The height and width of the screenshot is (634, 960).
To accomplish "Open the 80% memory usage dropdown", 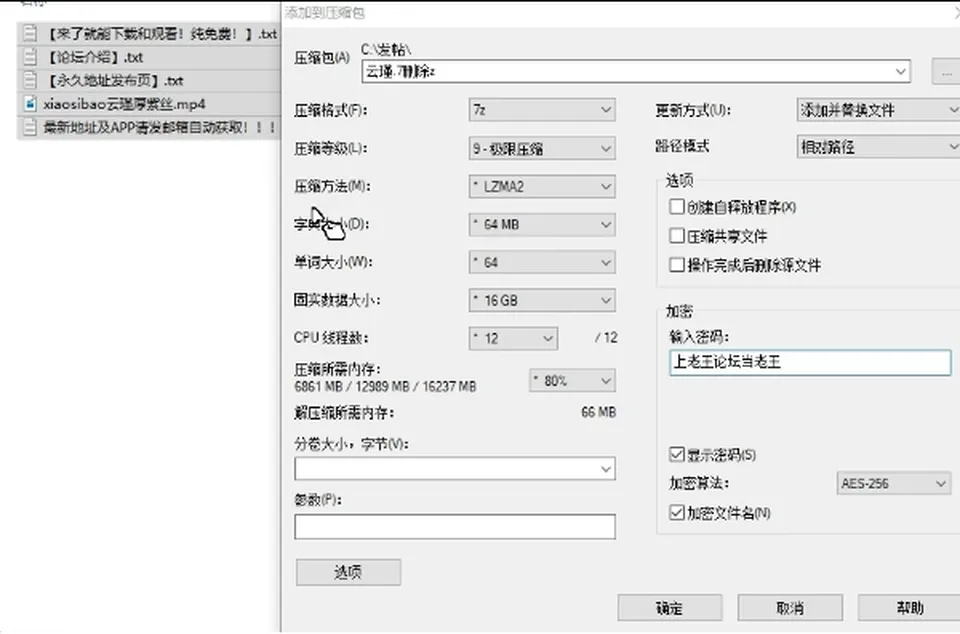I will [x=572, y=381].
